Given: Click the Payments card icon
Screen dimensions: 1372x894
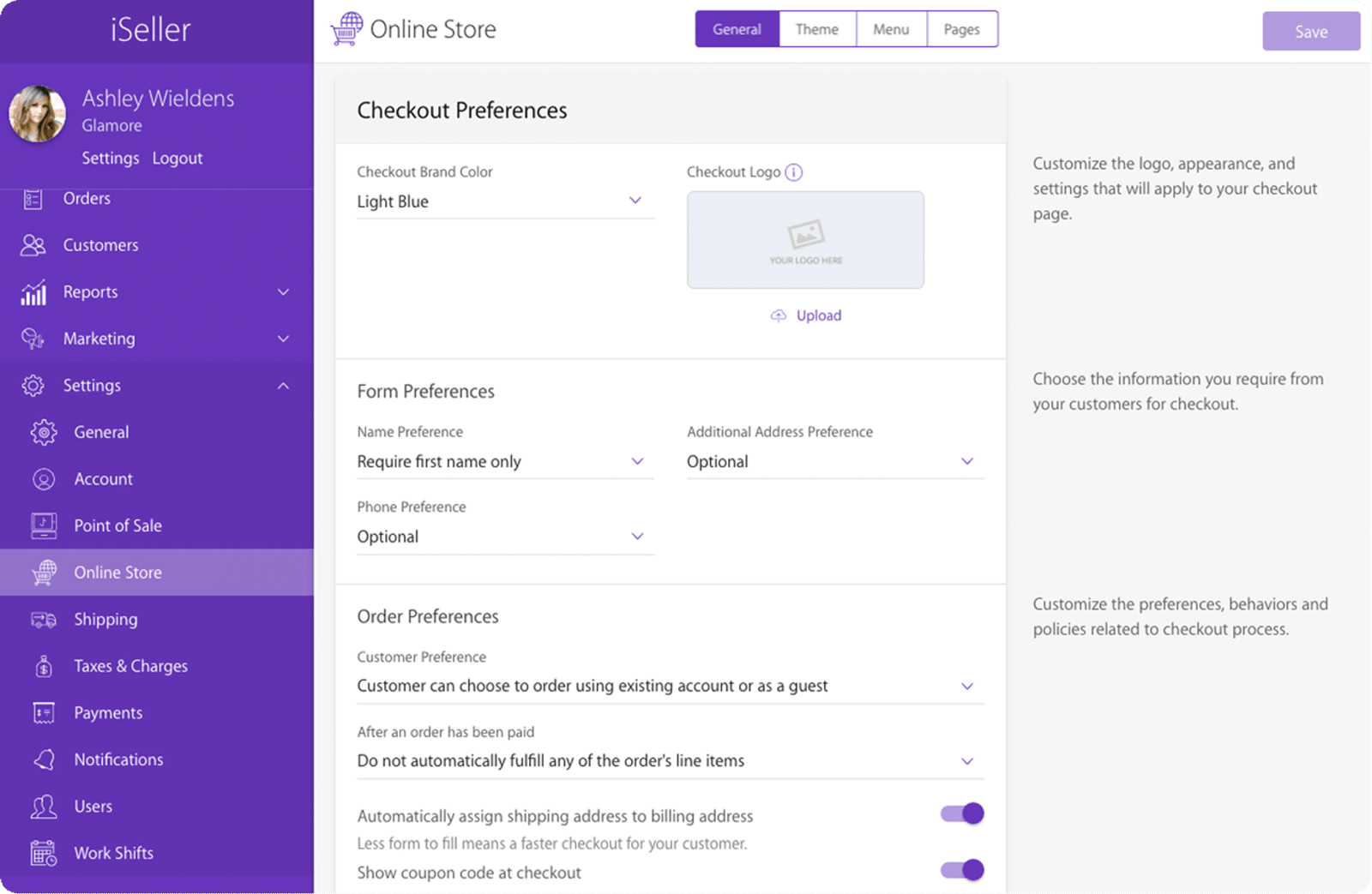Looking at the screenshot, I should (x=44, y=713).
